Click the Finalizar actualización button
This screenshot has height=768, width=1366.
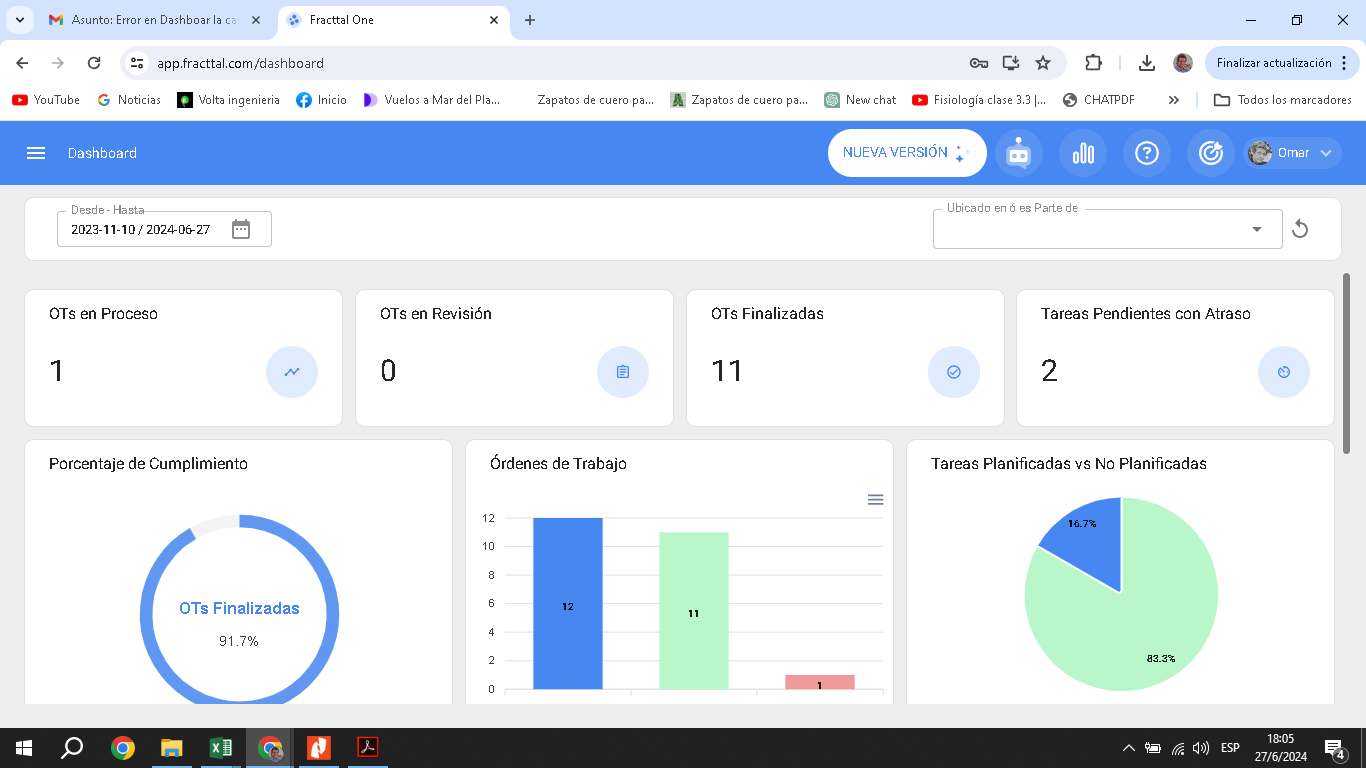(1273, 63)
